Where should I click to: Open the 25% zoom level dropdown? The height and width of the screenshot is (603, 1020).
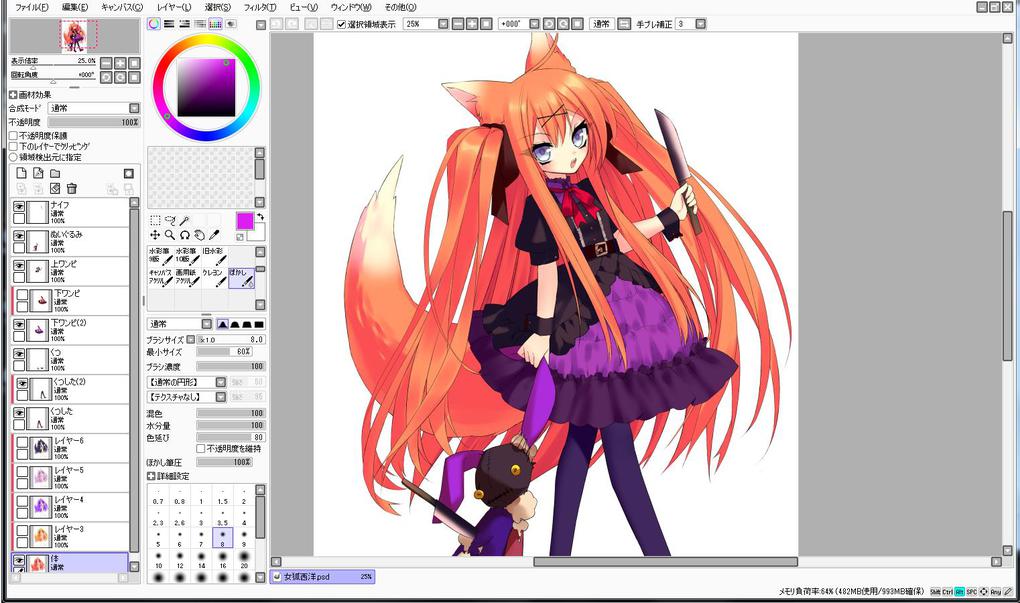tap(443, 24)
